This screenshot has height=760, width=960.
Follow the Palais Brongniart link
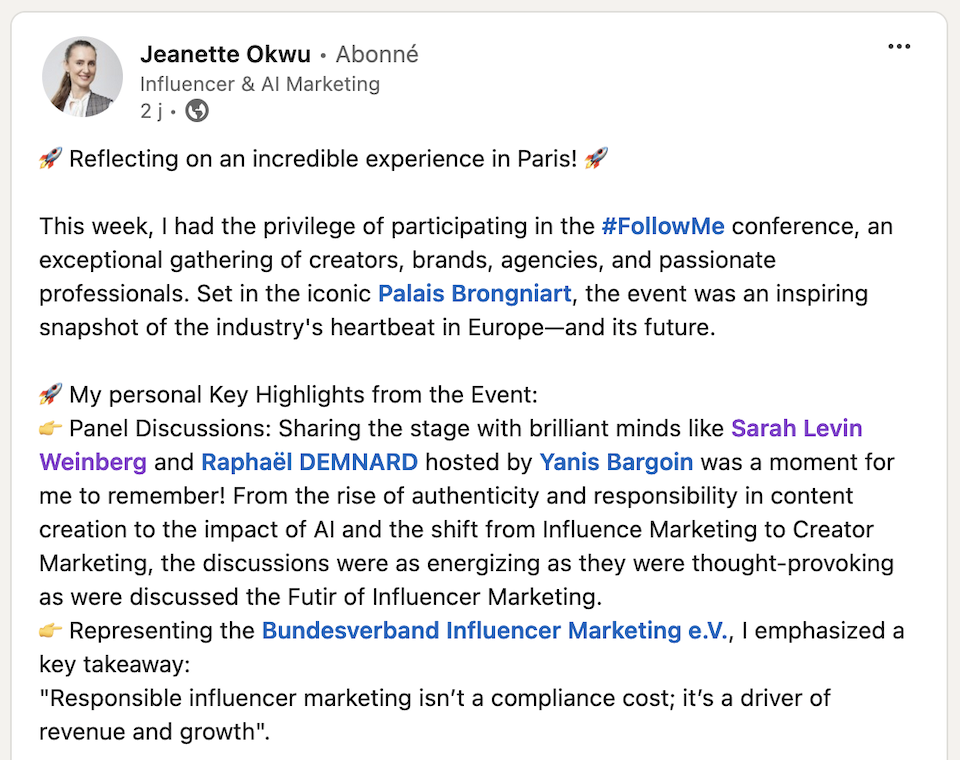click(x=474, y=294)
